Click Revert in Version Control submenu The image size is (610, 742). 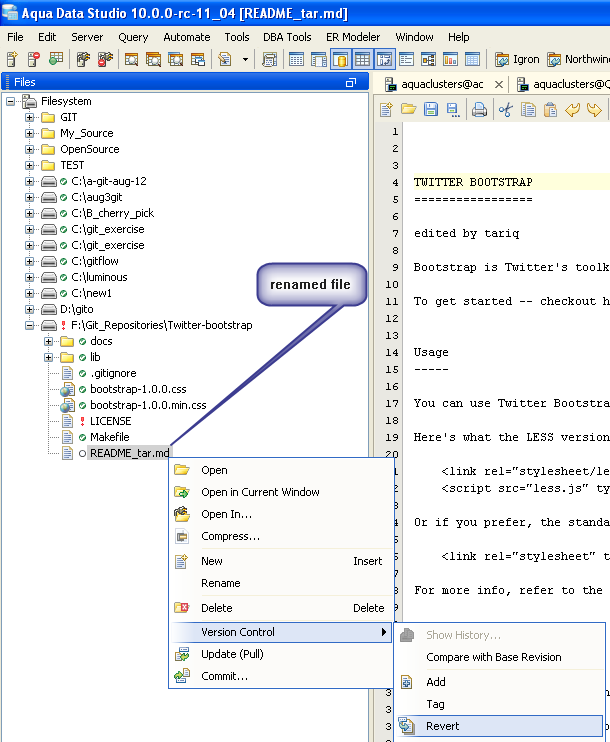500,726
